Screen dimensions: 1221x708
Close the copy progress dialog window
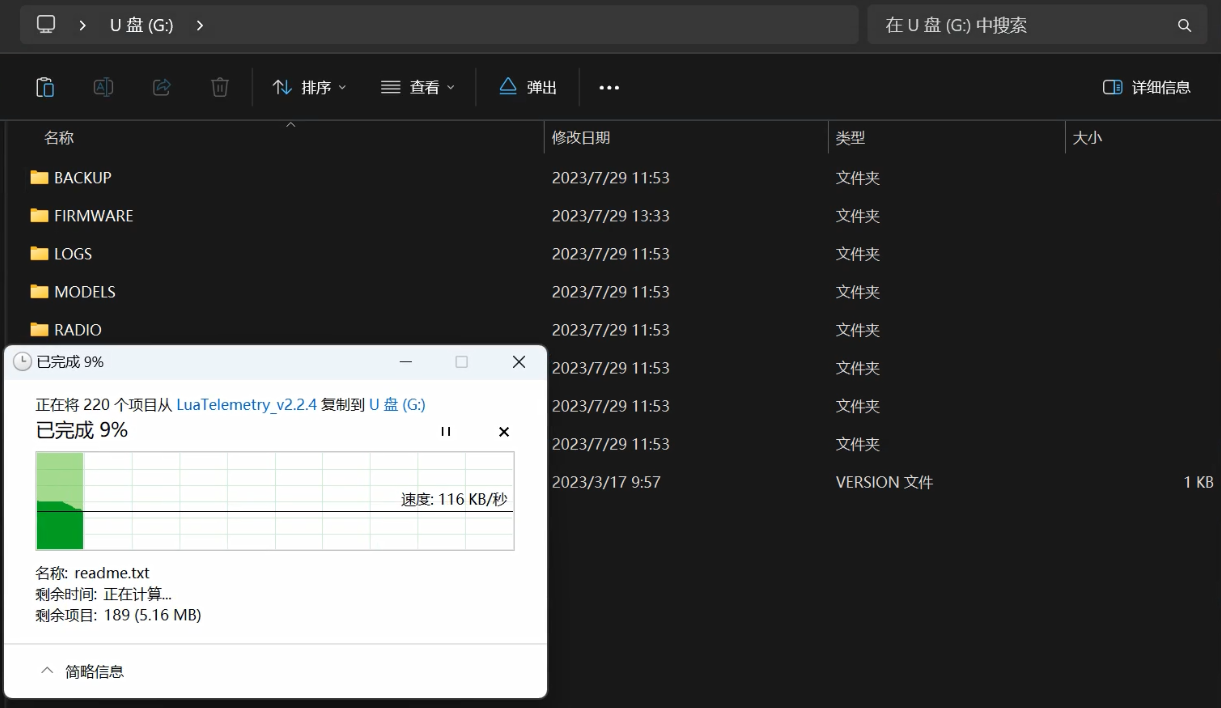(x=519, y=361)
